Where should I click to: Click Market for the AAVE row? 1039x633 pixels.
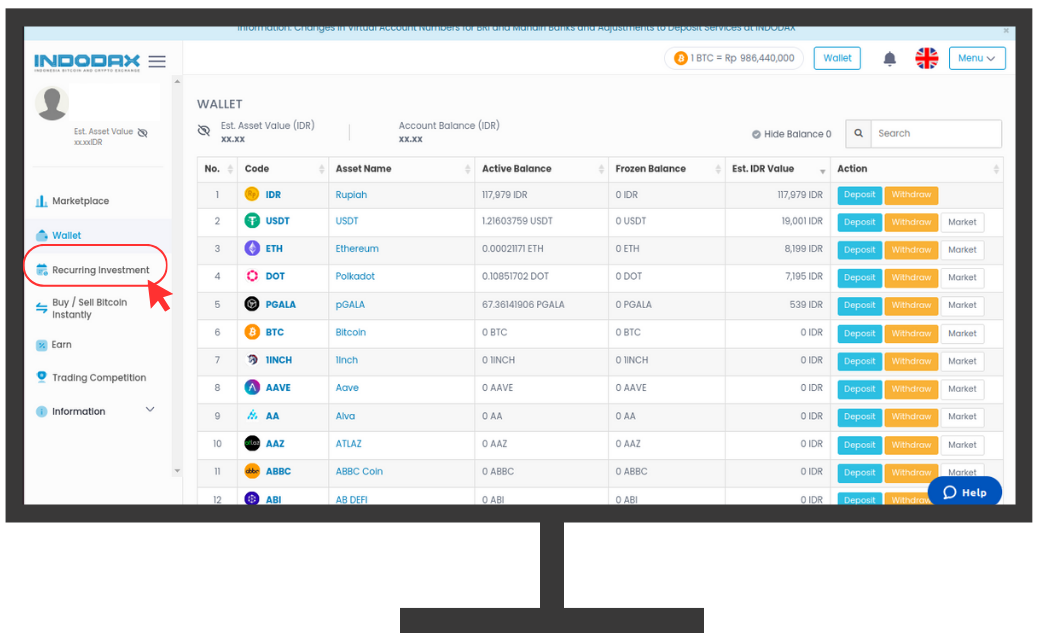962,389
